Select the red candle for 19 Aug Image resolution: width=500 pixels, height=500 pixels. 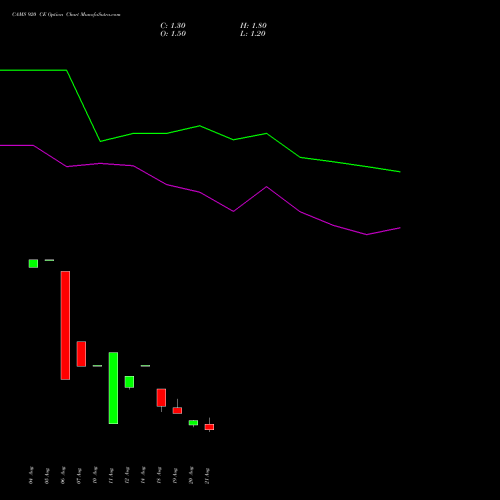click(x=177, y=410)
